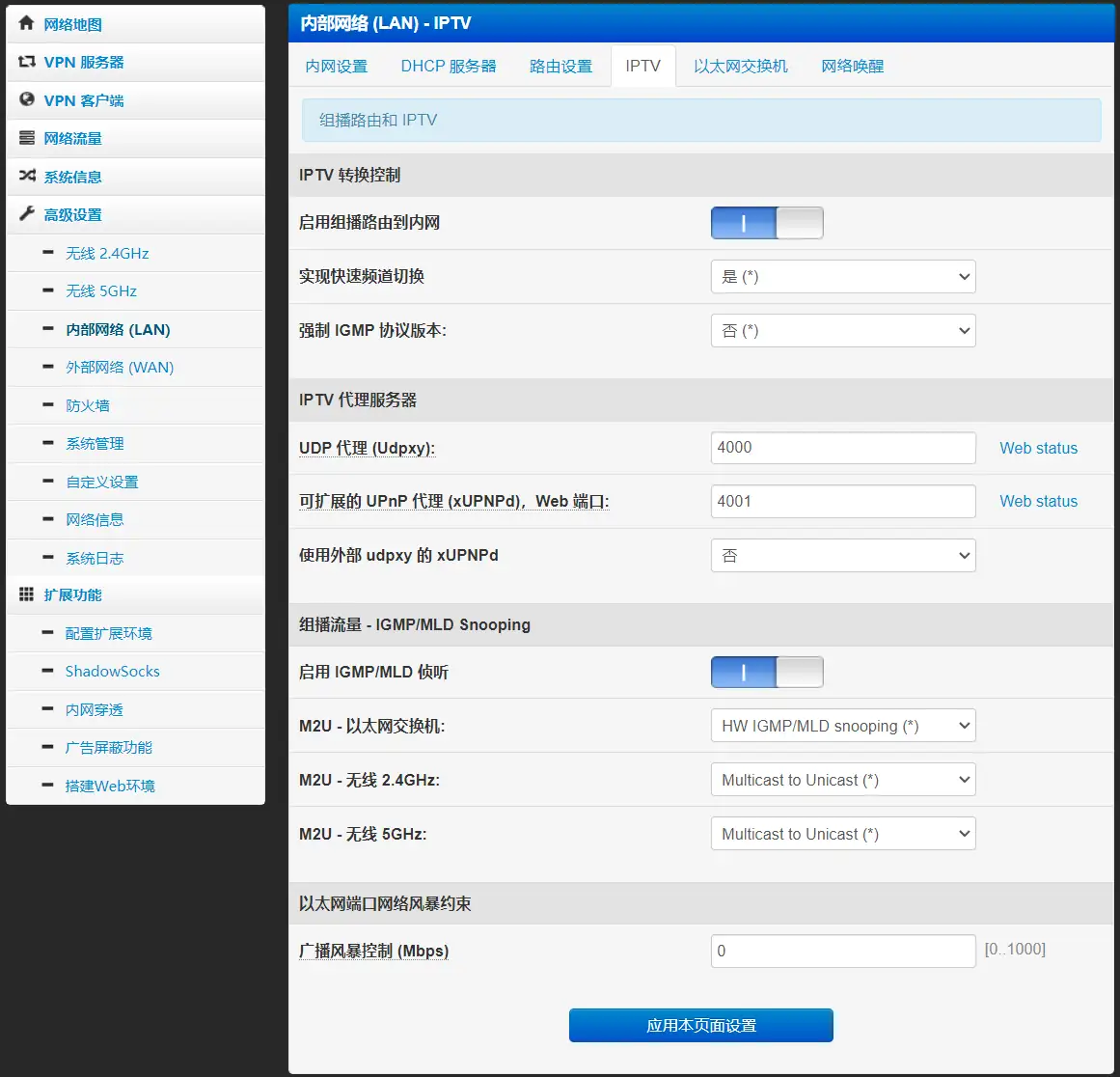
Task: Open Web status link for xUPNPd
Action: pos(1039,501)
